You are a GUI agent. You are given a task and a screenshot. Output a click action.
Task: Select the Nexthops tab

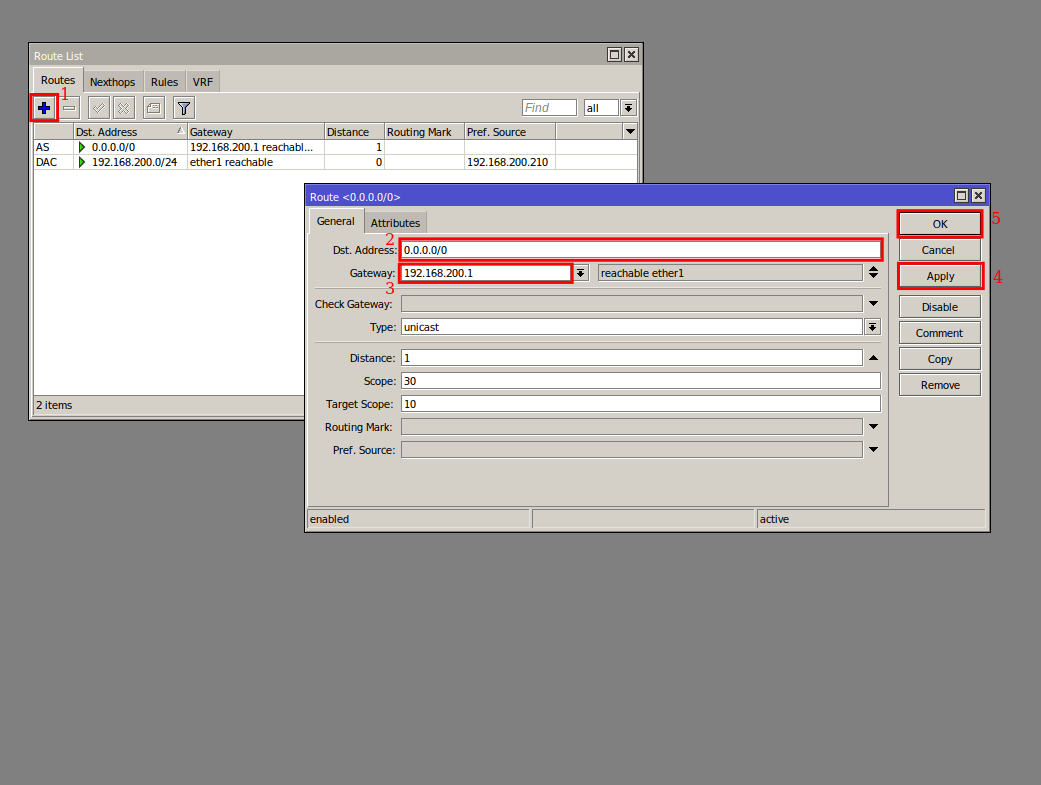point(112,81)
